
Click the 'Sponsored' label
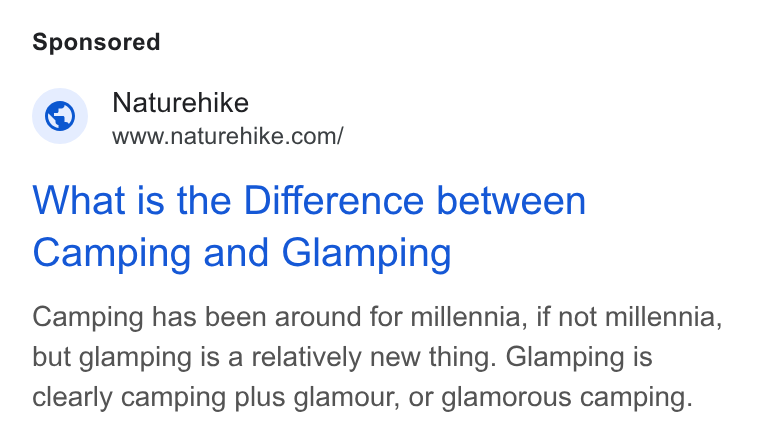click(x=96, y=42)
